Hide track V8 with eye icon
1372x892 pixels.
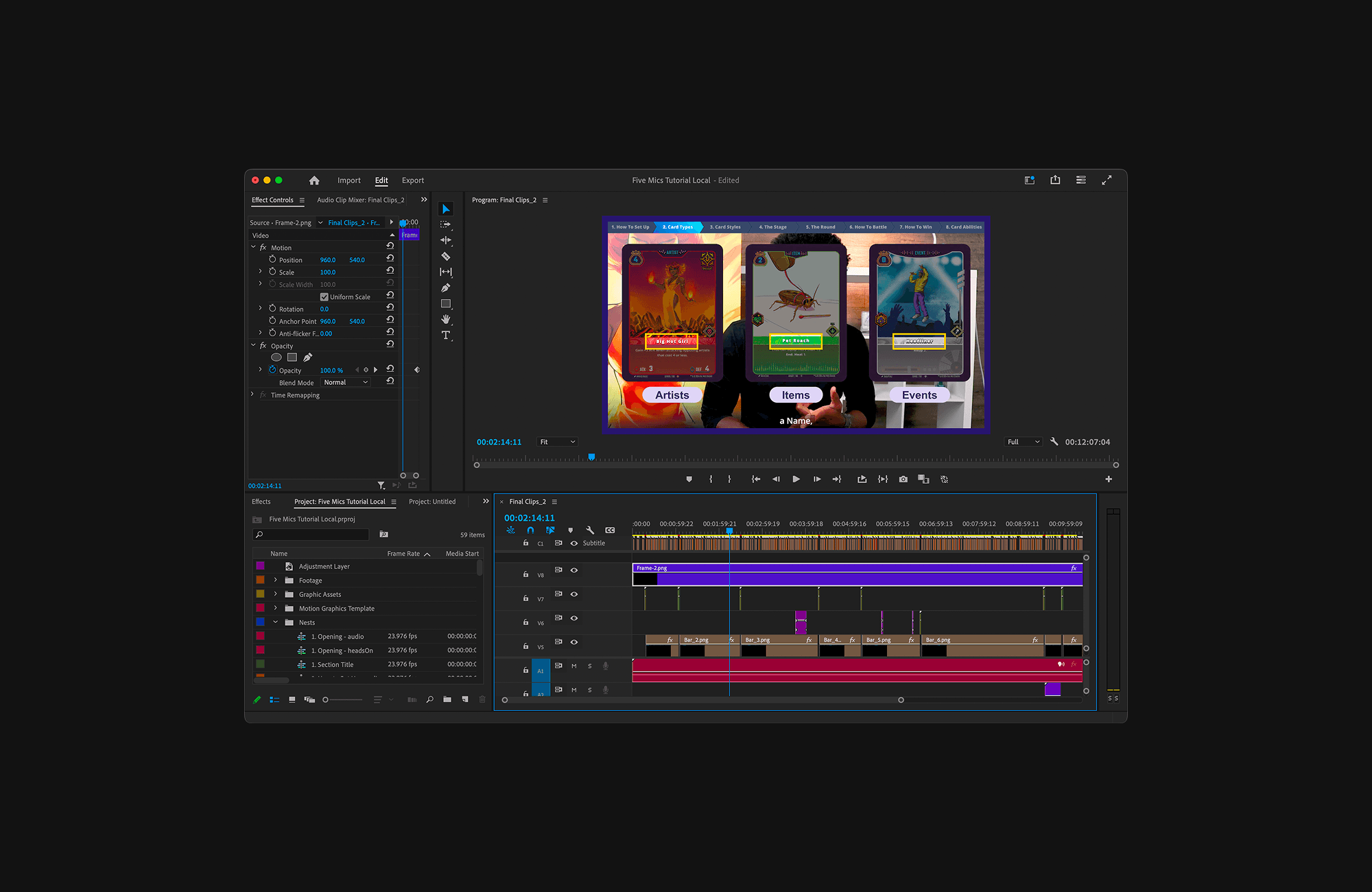pos(574,570)
